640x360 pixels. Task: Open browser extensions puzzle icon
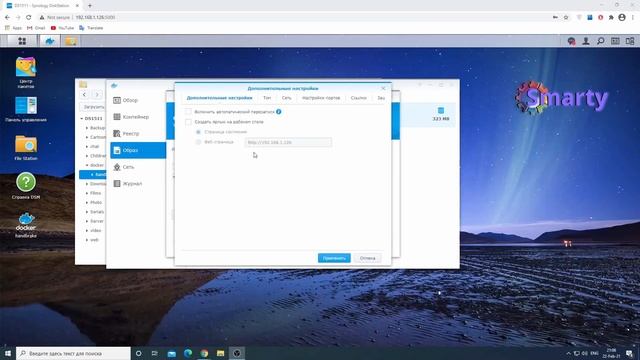pos(611,18)
